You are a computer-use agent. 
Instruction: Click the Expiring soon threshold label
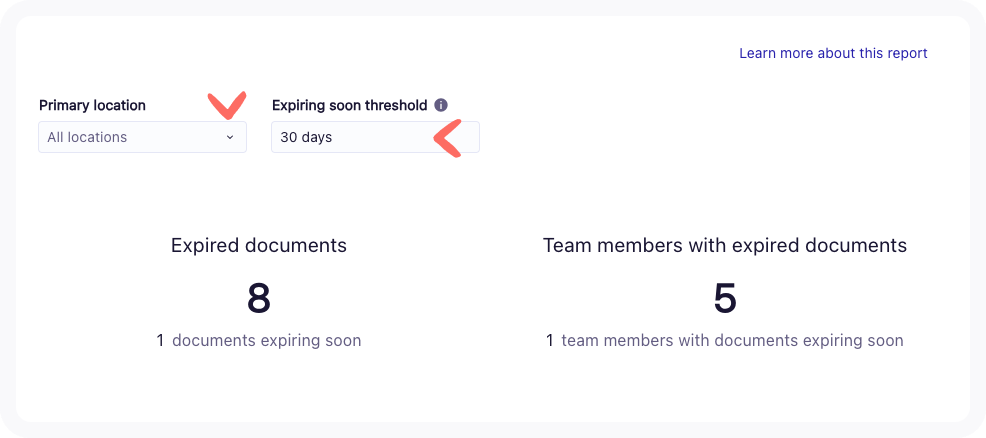pos(349,105)
